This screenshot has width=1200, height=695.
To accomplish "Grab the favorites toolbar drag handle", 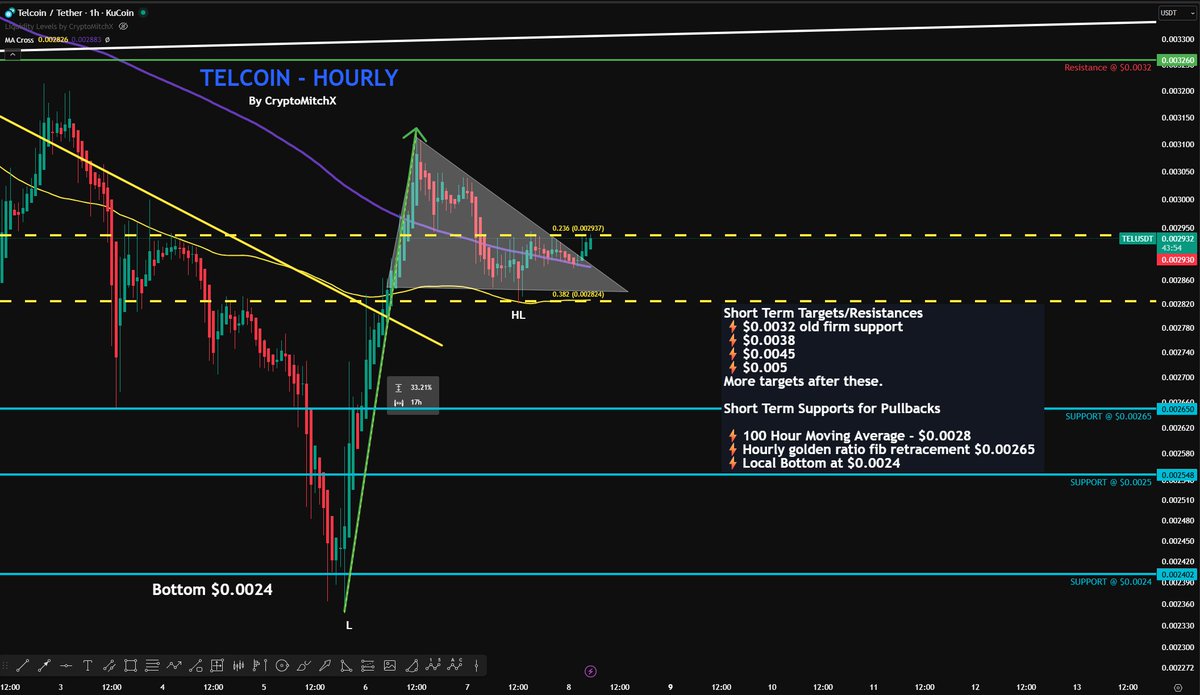I will (5, 666).
